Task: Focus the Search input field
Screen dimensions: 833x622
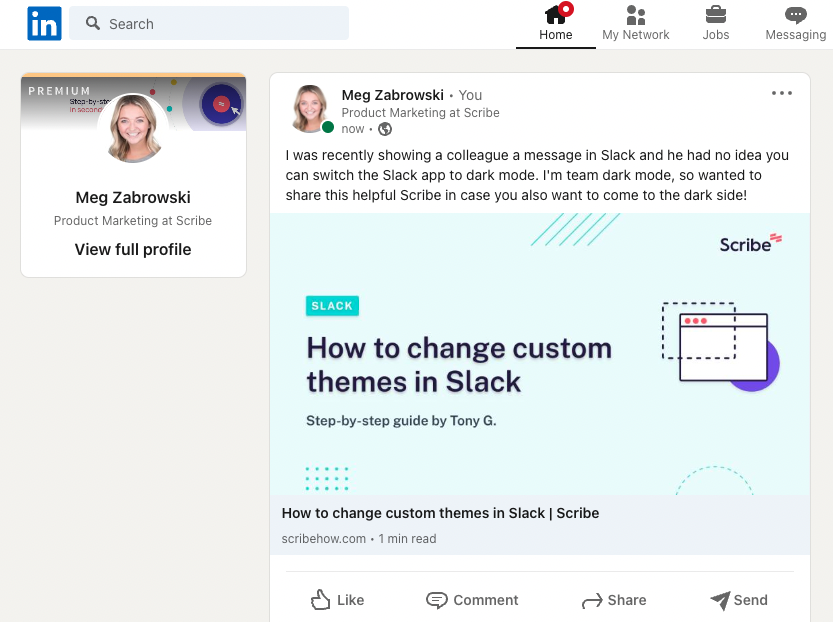Action: pyautogui.click(x=209, y=23)
